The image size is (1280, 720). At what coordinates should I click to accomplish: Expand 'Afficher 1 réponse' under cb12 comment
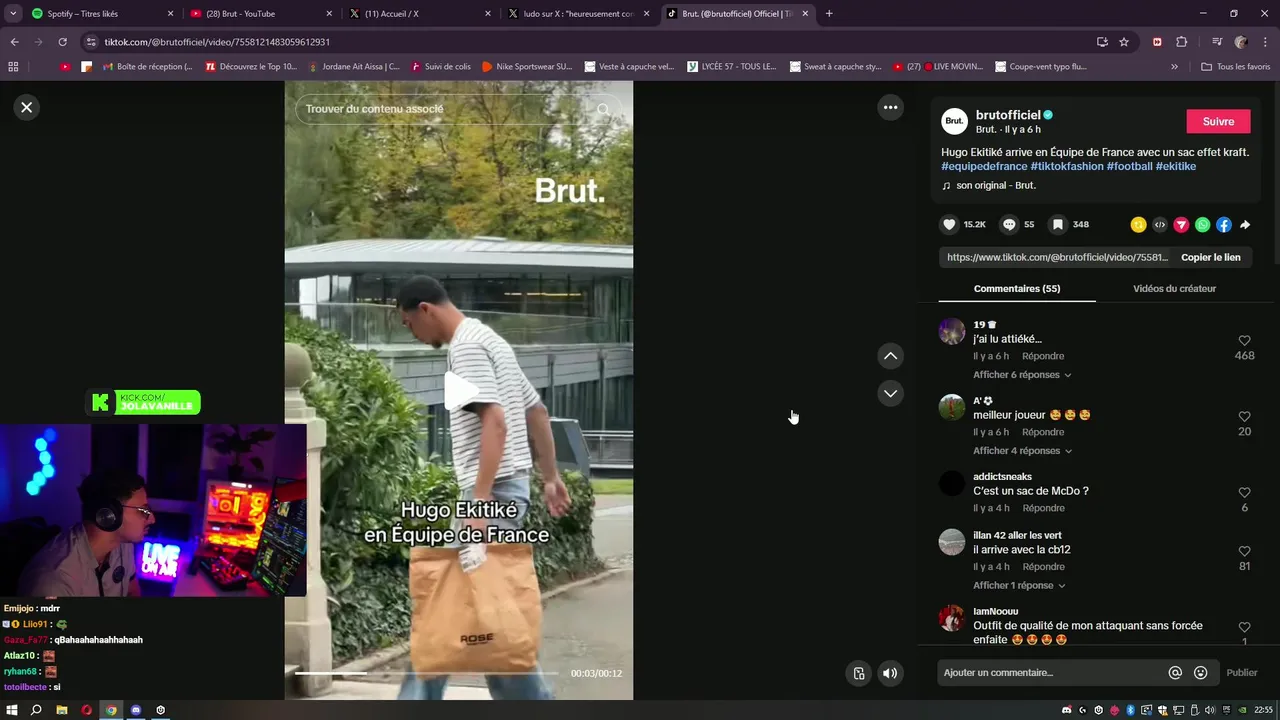(x=1019, y=585)
